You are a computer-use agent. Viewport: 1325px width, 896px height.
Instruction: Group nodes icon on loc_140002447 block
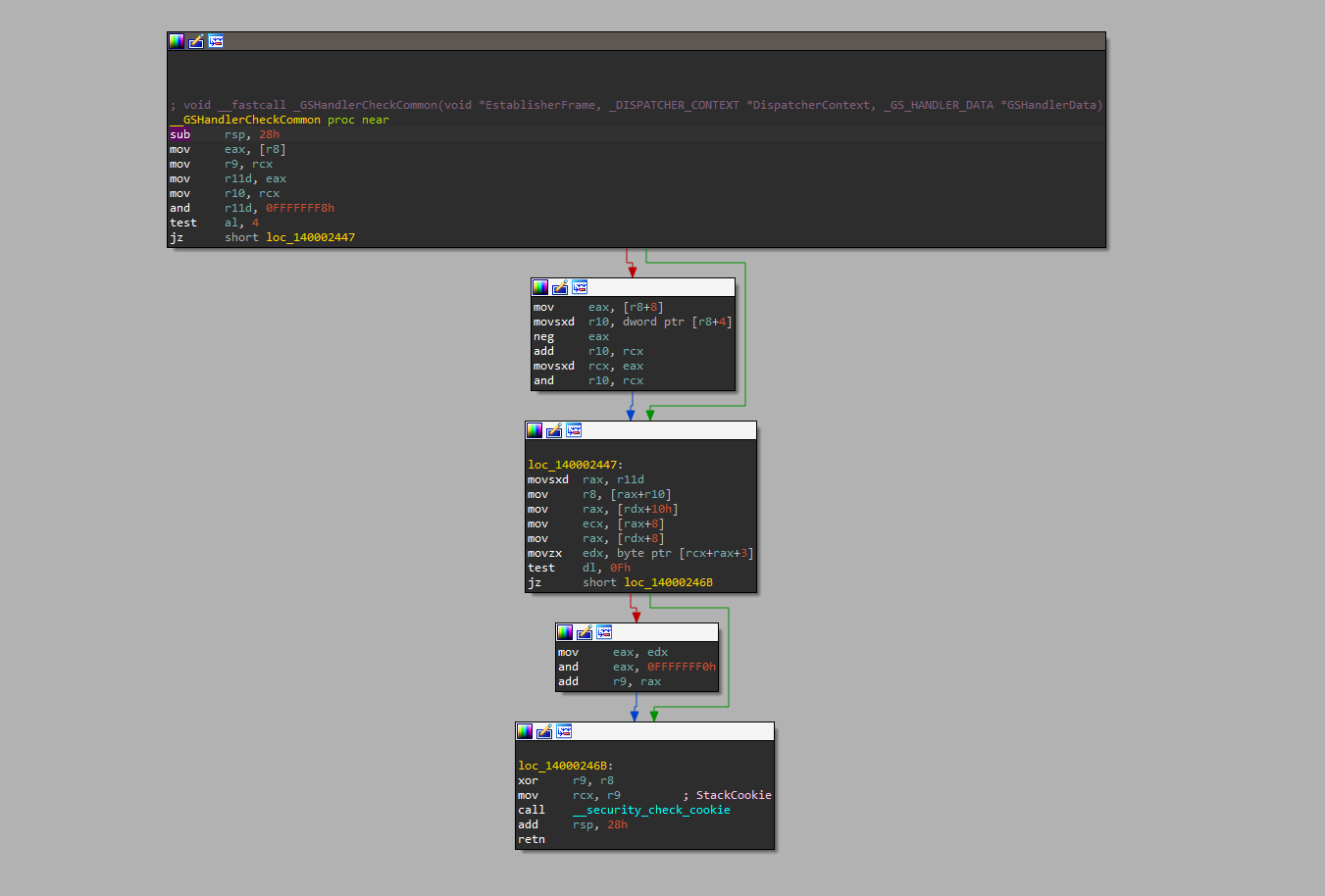574,430
